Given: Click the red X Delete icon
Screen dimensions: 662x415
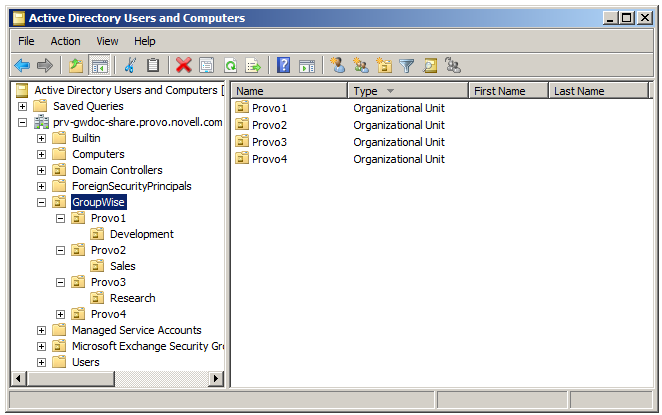Looking at the screenshot, I should pos(184,65).
